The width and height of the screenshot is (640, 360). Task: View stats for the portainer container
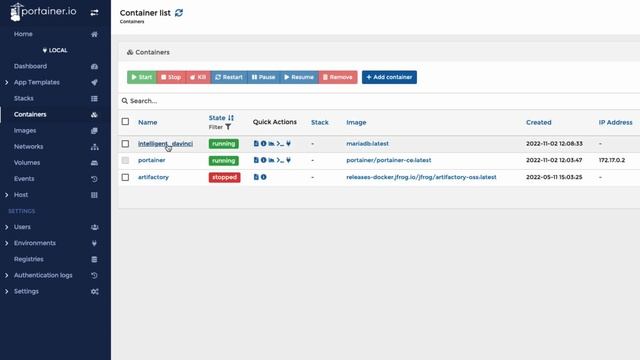(x=271, y=160)
